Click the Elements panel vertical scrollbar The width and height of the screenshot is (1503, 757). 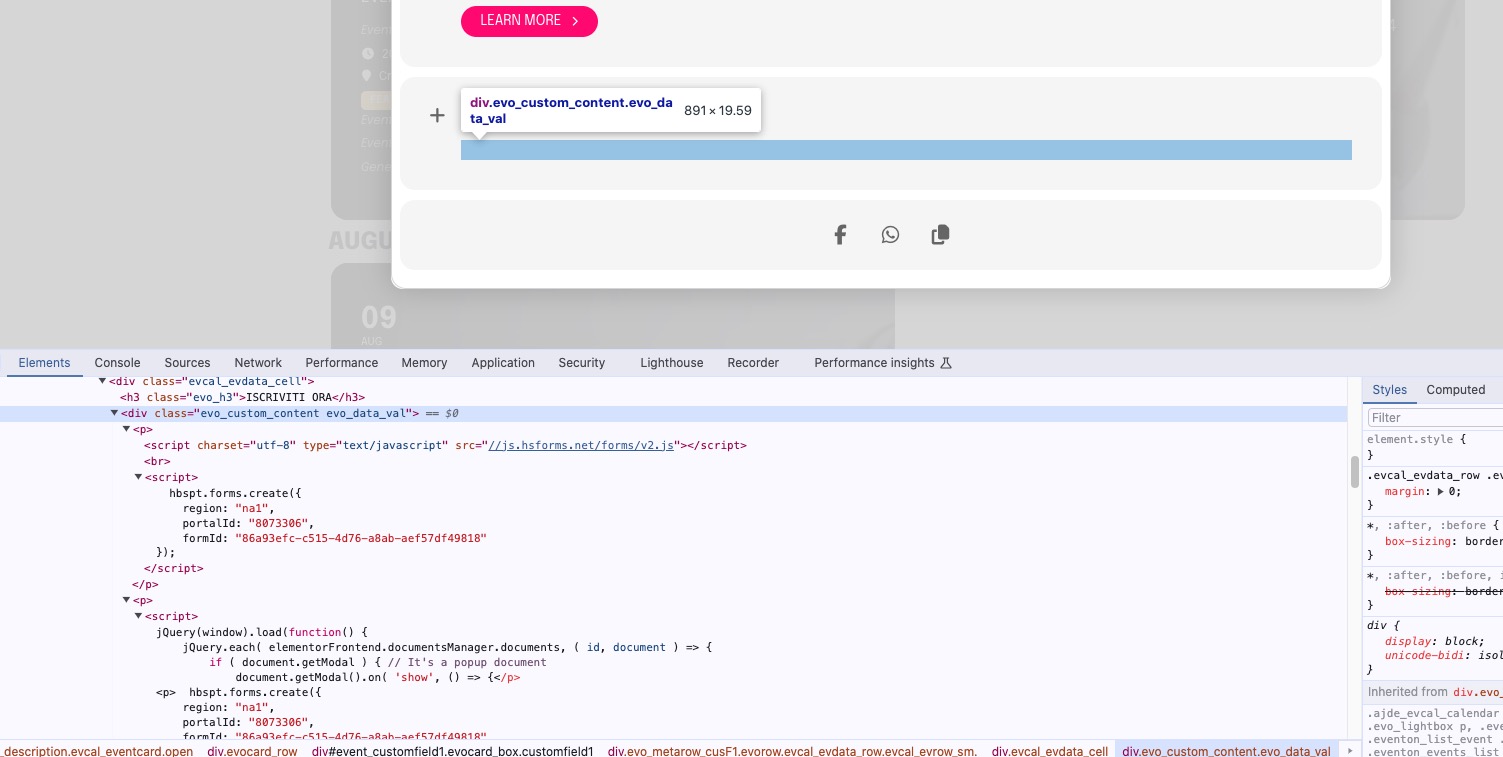(x=1355, y=472)
